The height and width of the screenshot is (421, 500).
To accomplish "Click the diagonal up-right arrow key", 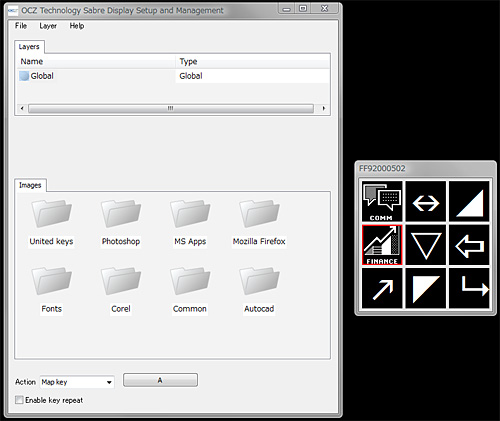I will (x=382, y=288).
